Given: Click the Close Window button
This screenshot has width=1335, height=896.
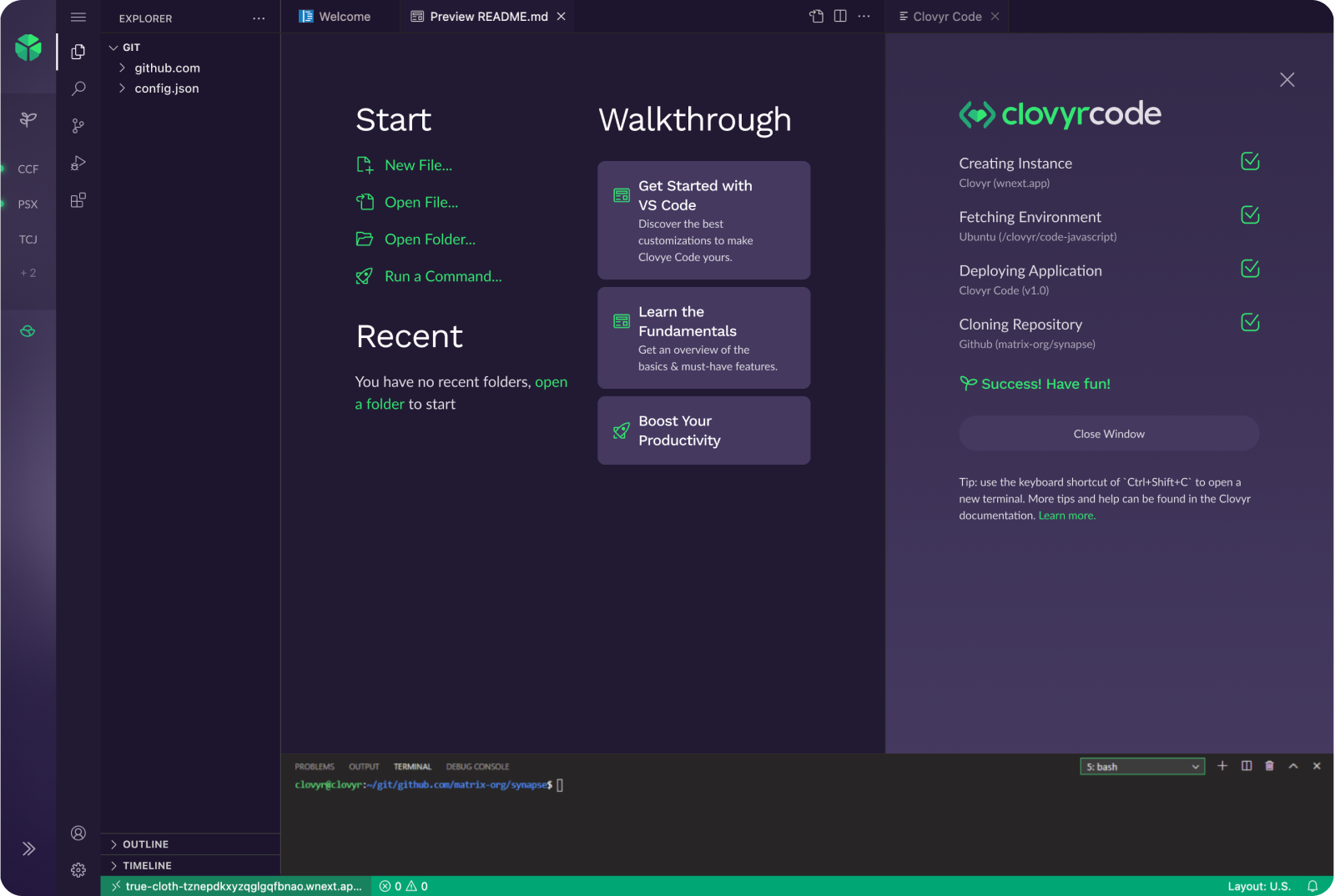Looking at the screenshot, I should (1108, 434).
